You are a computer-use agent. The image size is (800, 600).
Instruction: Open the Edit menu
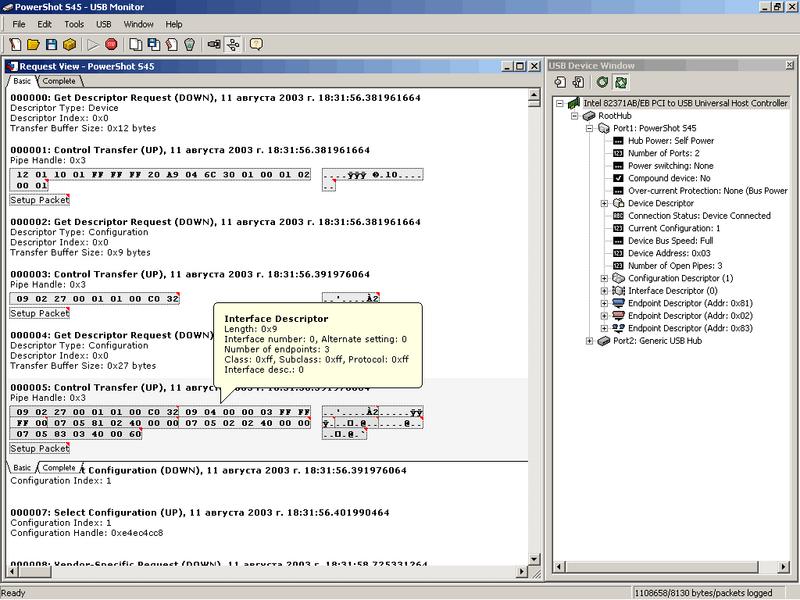pyautogui.click(x=44, y=24)
